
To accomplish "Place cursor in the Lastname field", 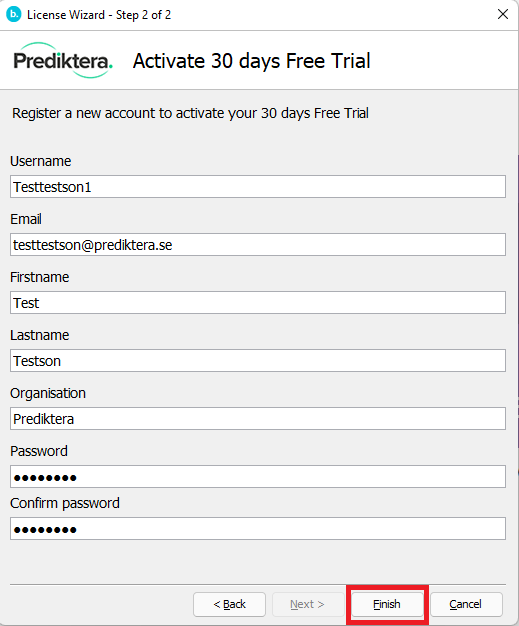I will [x=258, y=361].
